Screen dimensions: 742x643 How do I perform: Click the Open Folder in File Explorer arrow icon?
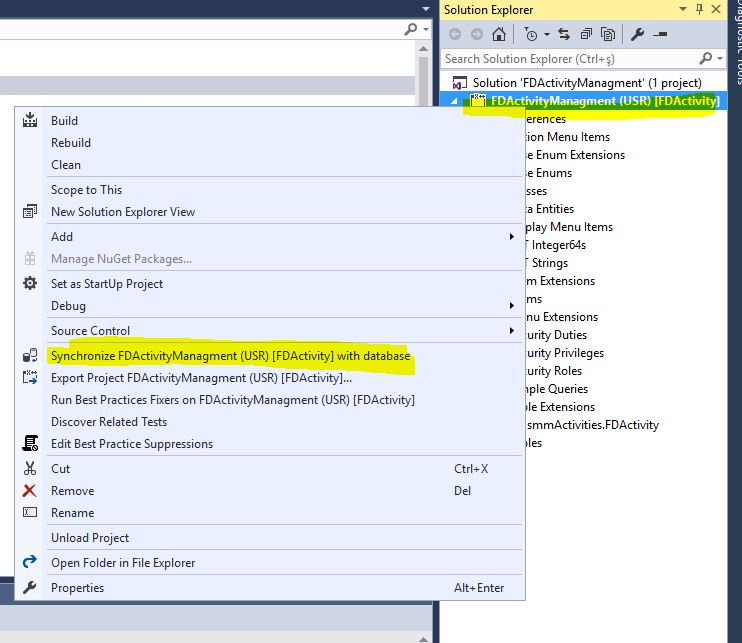pos(30,562)
